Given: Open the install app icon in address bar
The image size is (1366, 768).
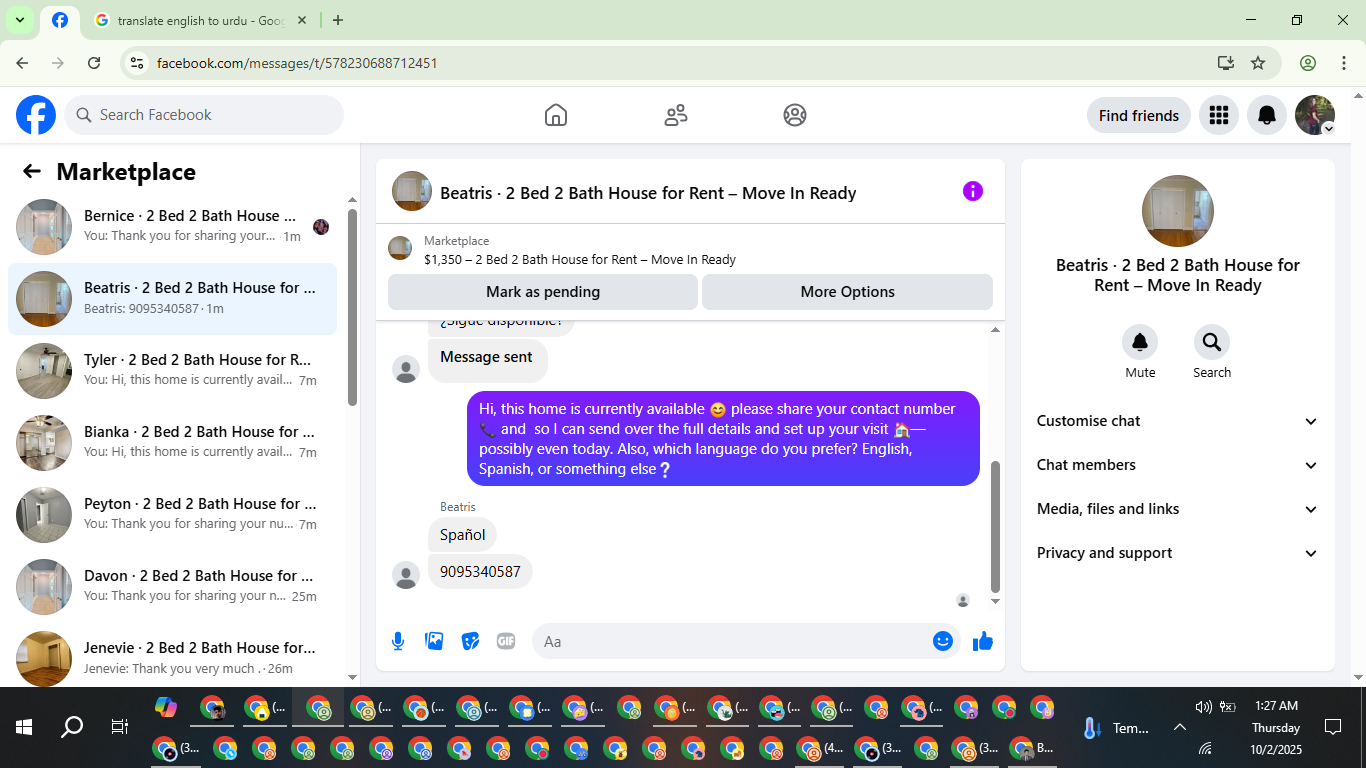Looking at the screenshot, I should pyautogui.click(x=1226, y=63).
